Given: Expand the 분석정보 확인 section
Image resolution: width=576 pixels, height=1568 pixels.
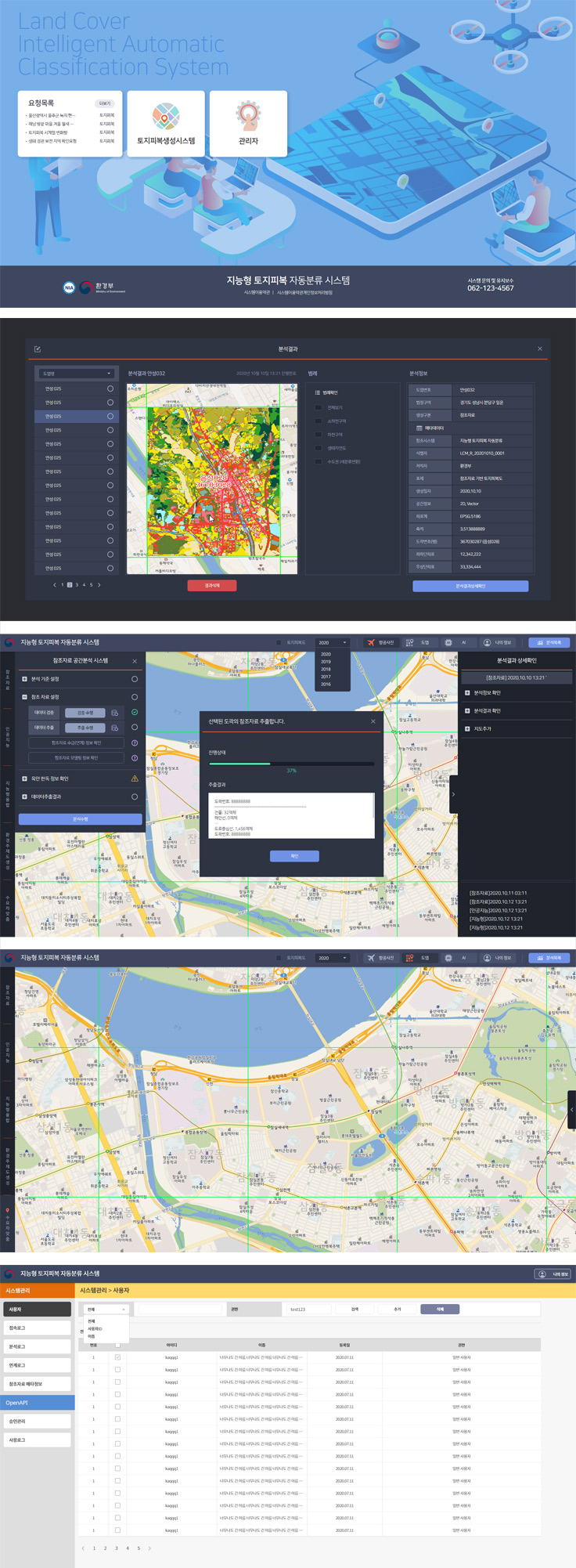Looking at the screenshot, I should (467, 692).
